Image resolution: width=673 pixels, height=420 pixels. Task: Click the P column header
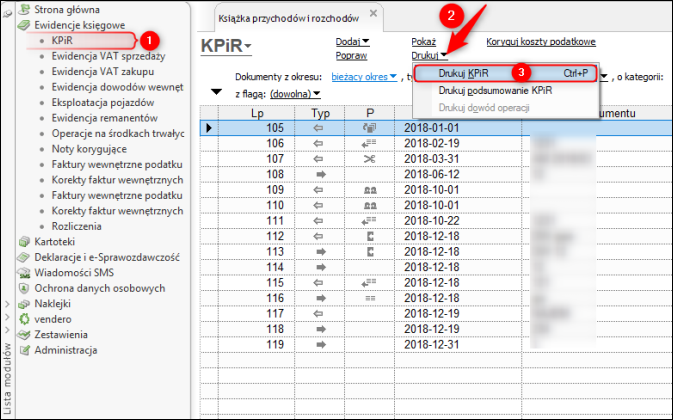[x=370, y=113]
